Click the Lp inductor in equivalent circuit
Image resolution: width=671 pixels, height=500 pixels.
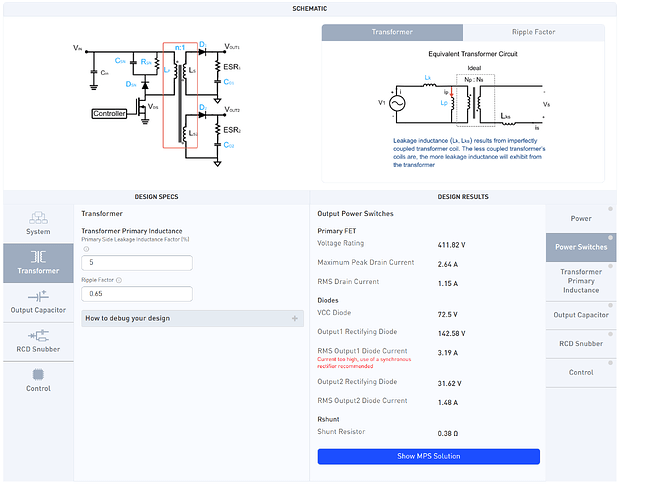(x=453, y=103)
